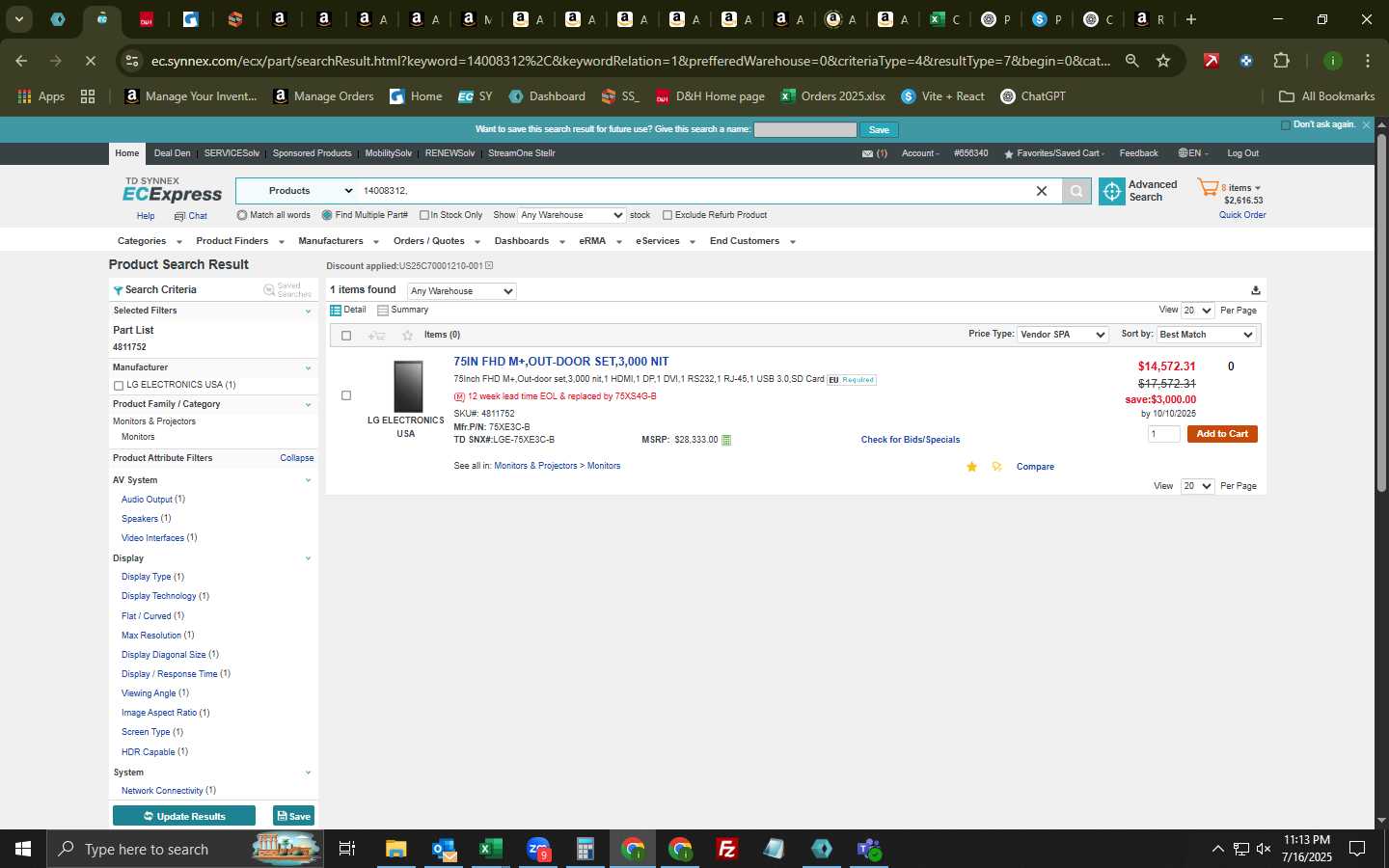Select Match all words radio button
The height and width of the screenshot is (868, 1389).
point(242,215)
